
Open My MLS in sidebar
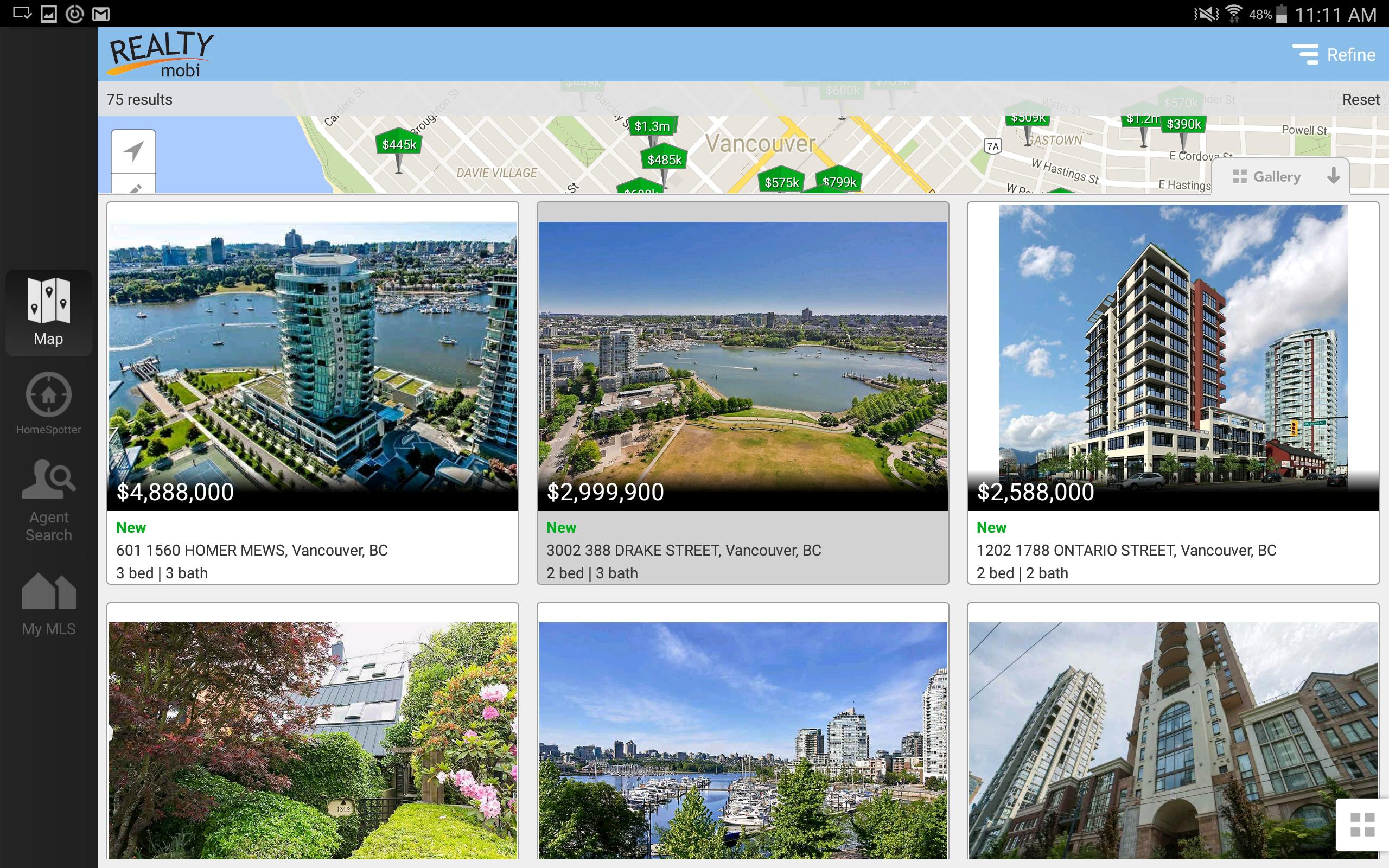pyautogui.click(x=49, y=604)
